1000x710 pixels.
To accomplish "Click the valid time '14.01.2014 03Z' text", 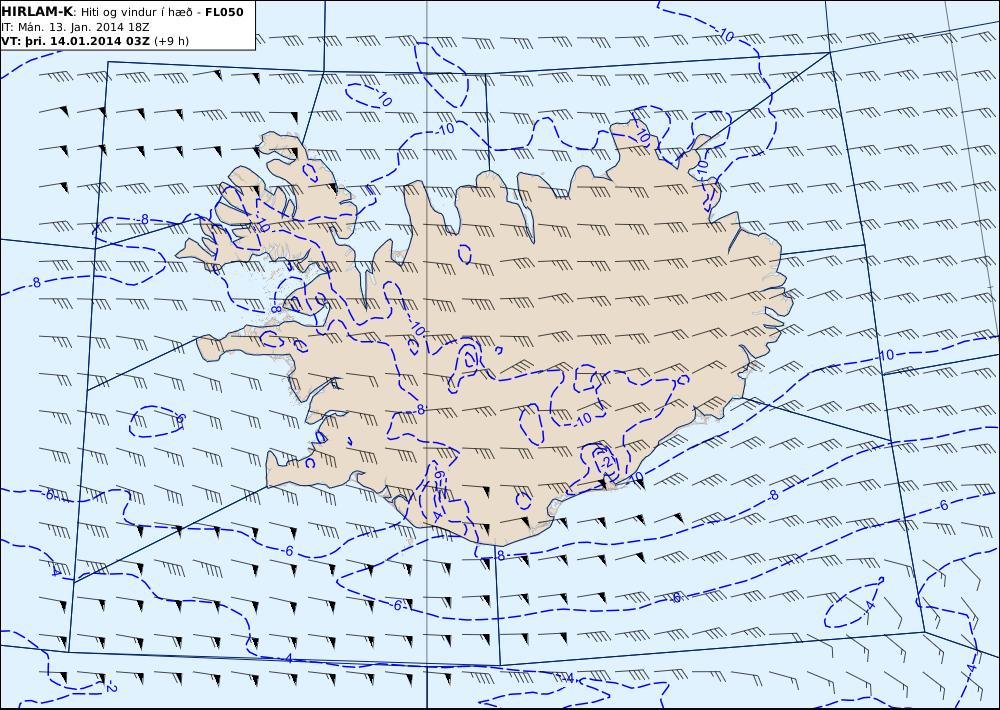I will coord(100,41).
